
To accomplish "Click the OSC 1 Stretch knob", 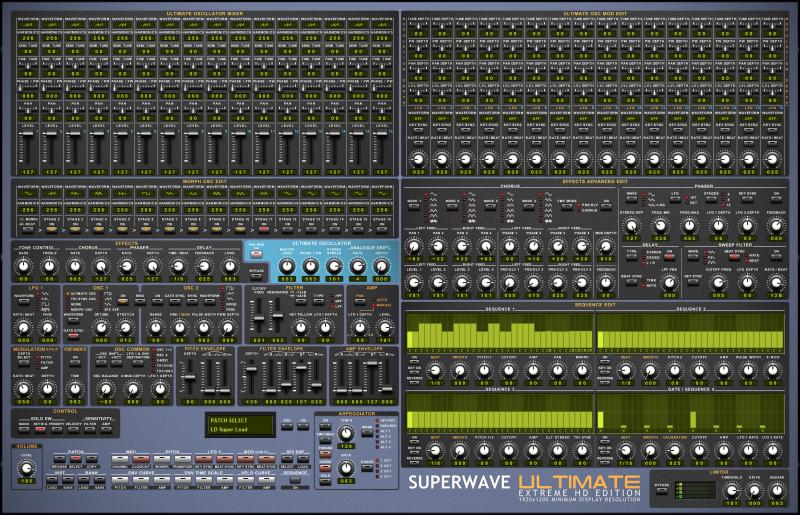I will click(126, 328).
